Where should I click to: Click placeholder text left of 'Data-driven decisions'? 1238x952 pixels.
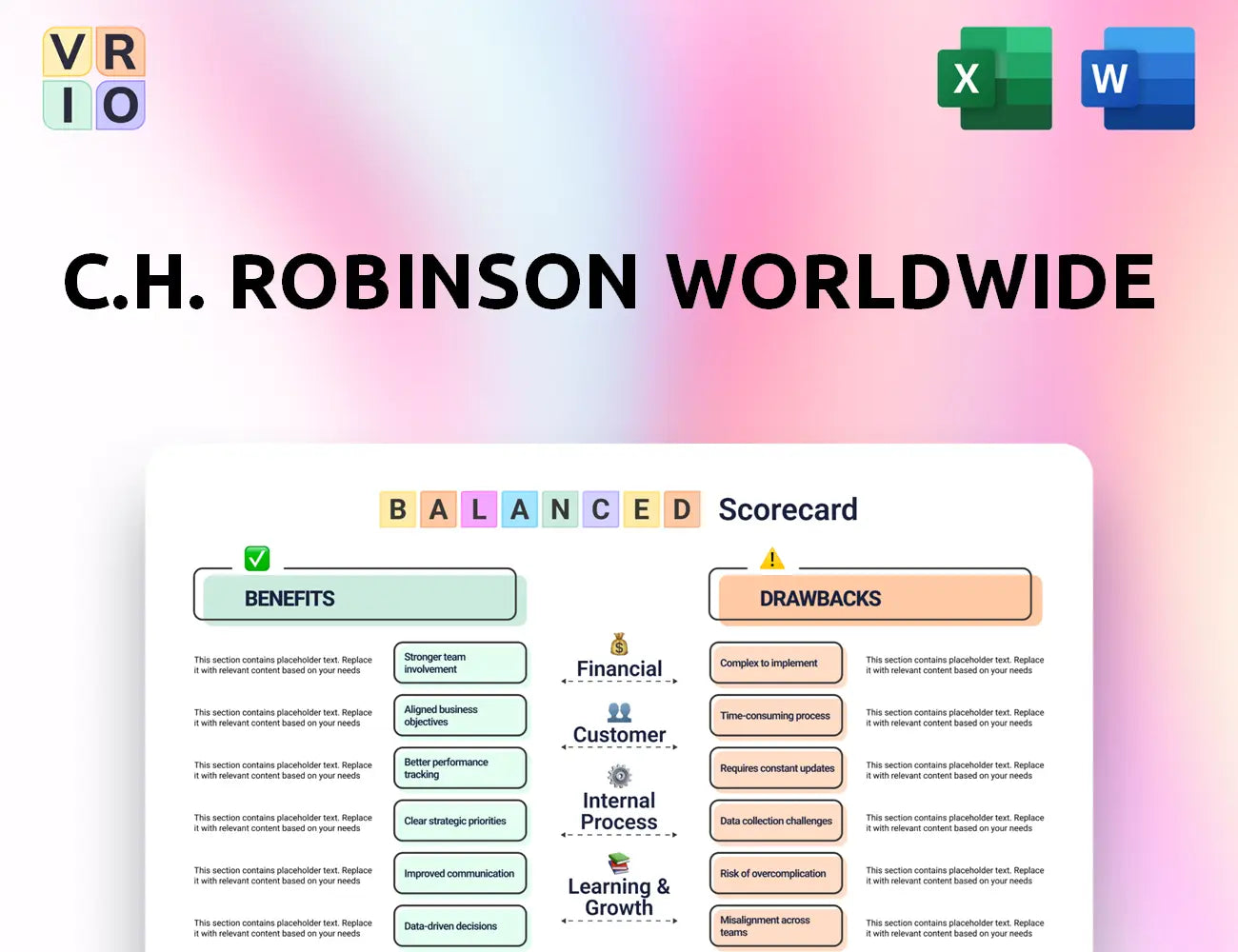point(283,927)
